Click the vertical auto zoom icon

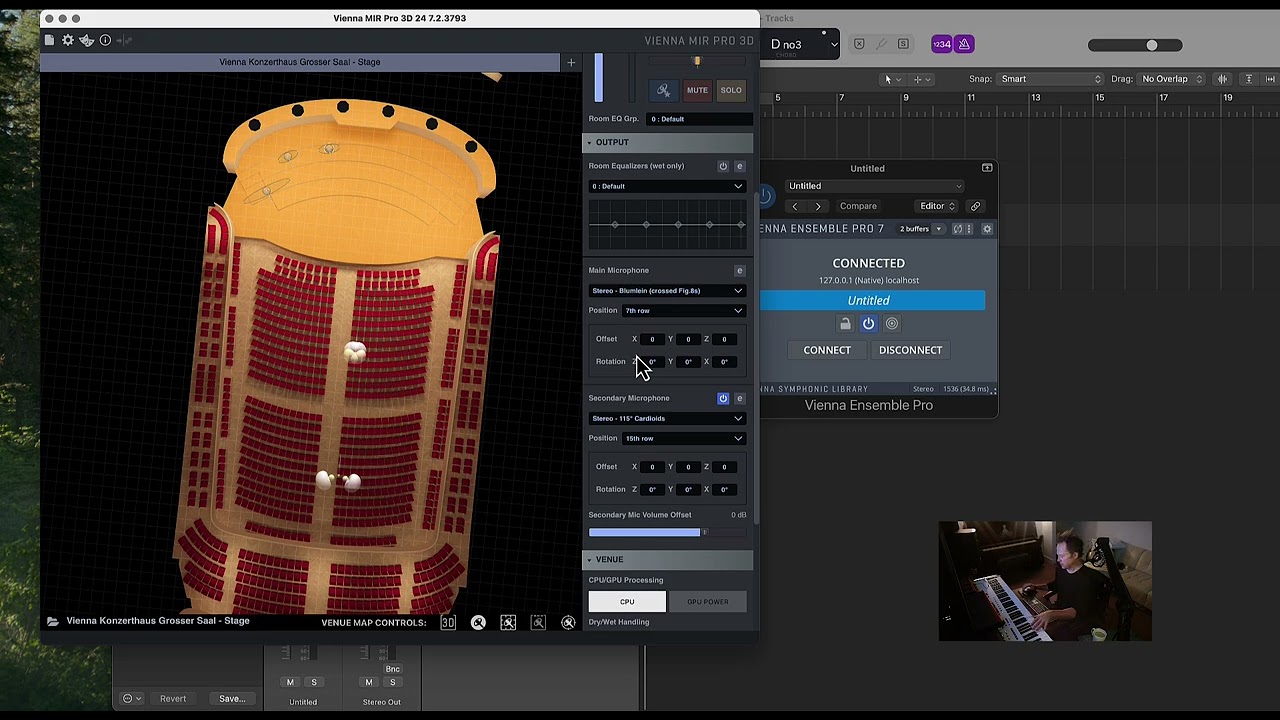1249,79
